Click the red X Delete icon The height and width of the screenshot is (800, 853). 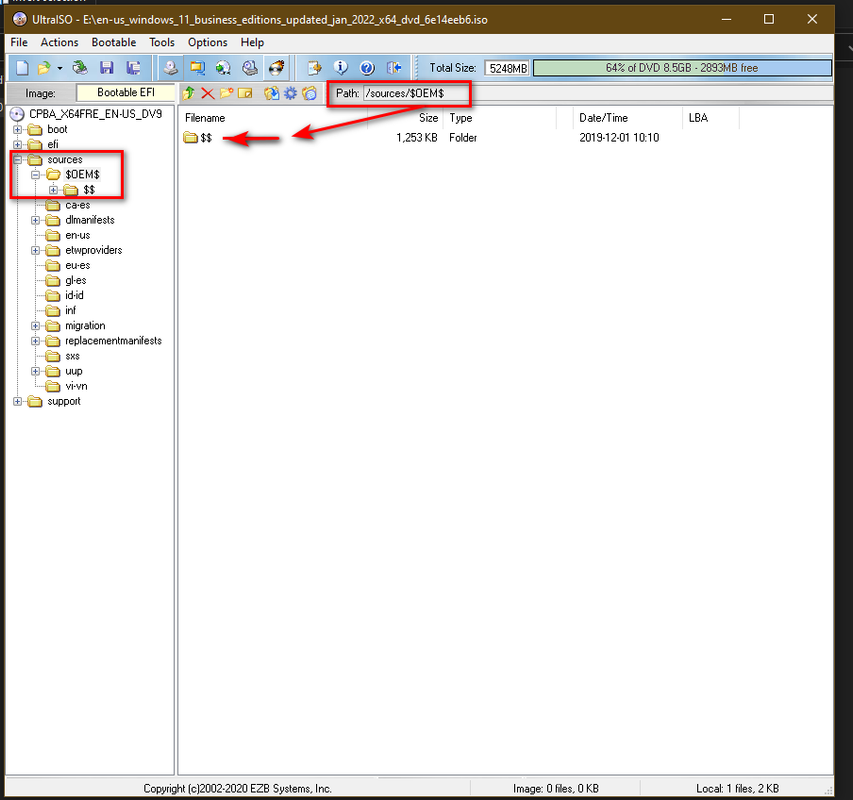[x=207, y=94]
